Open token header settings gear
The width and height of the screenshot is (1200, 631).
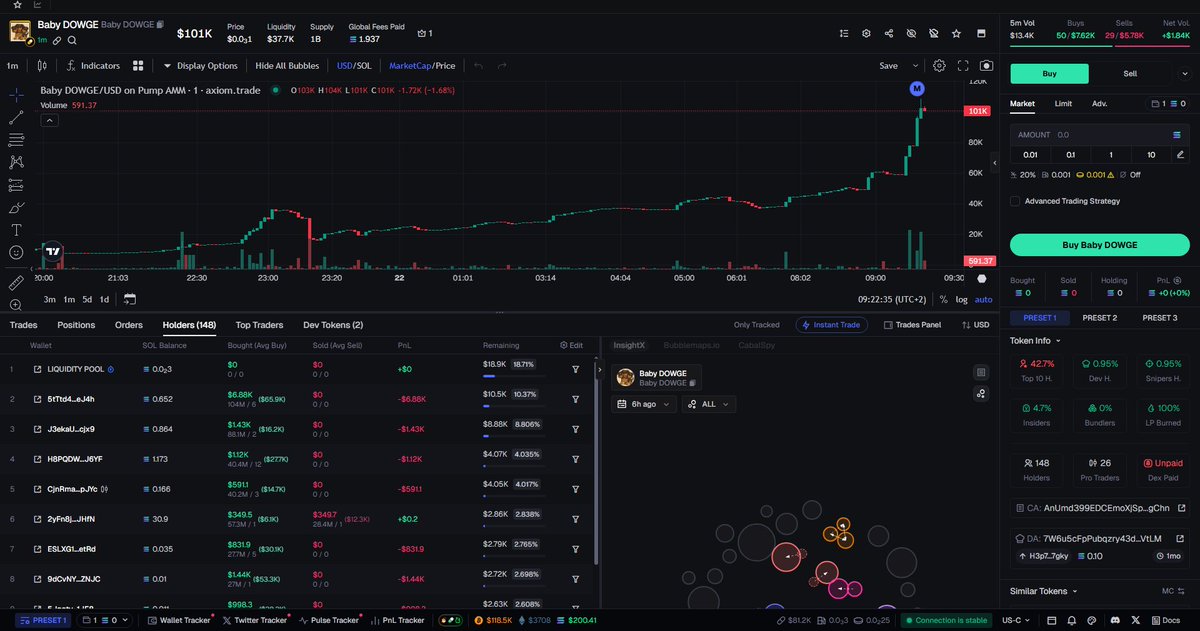pyautogui.click(x=866, y=33)
